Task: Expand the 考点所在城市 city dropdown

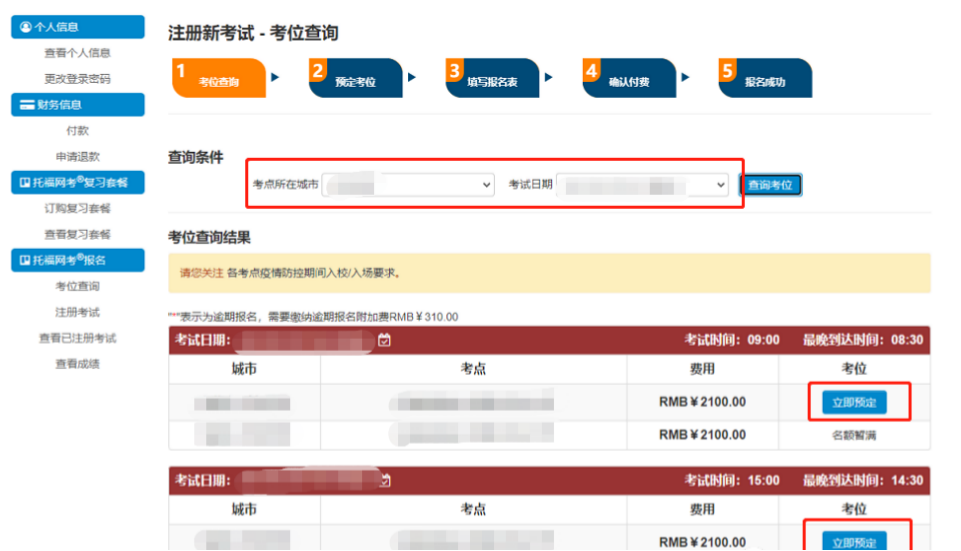Action: pyautogui.click(x=408, y=185)
